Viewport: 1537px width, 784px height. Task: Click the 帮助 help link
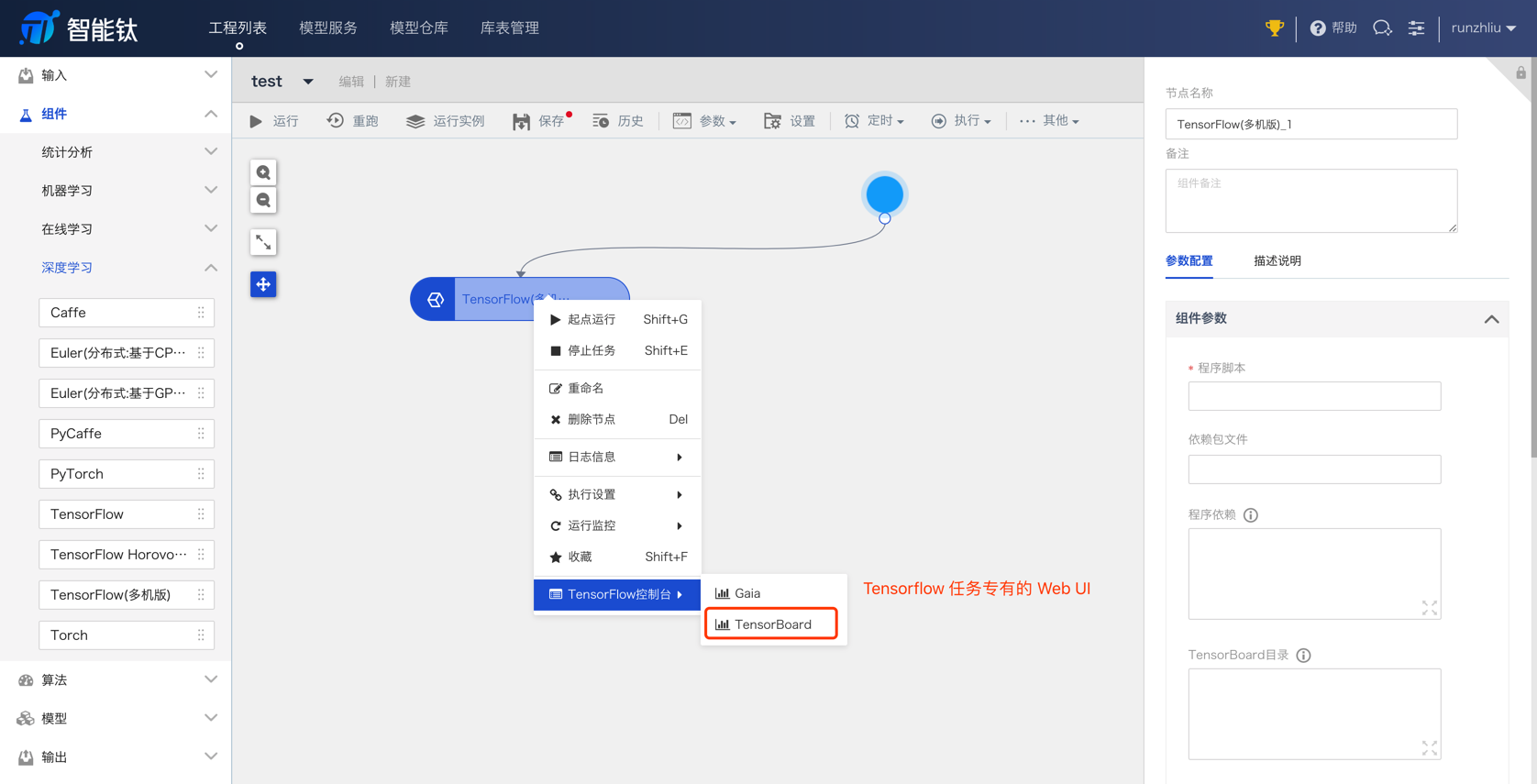click(1333, 28)
